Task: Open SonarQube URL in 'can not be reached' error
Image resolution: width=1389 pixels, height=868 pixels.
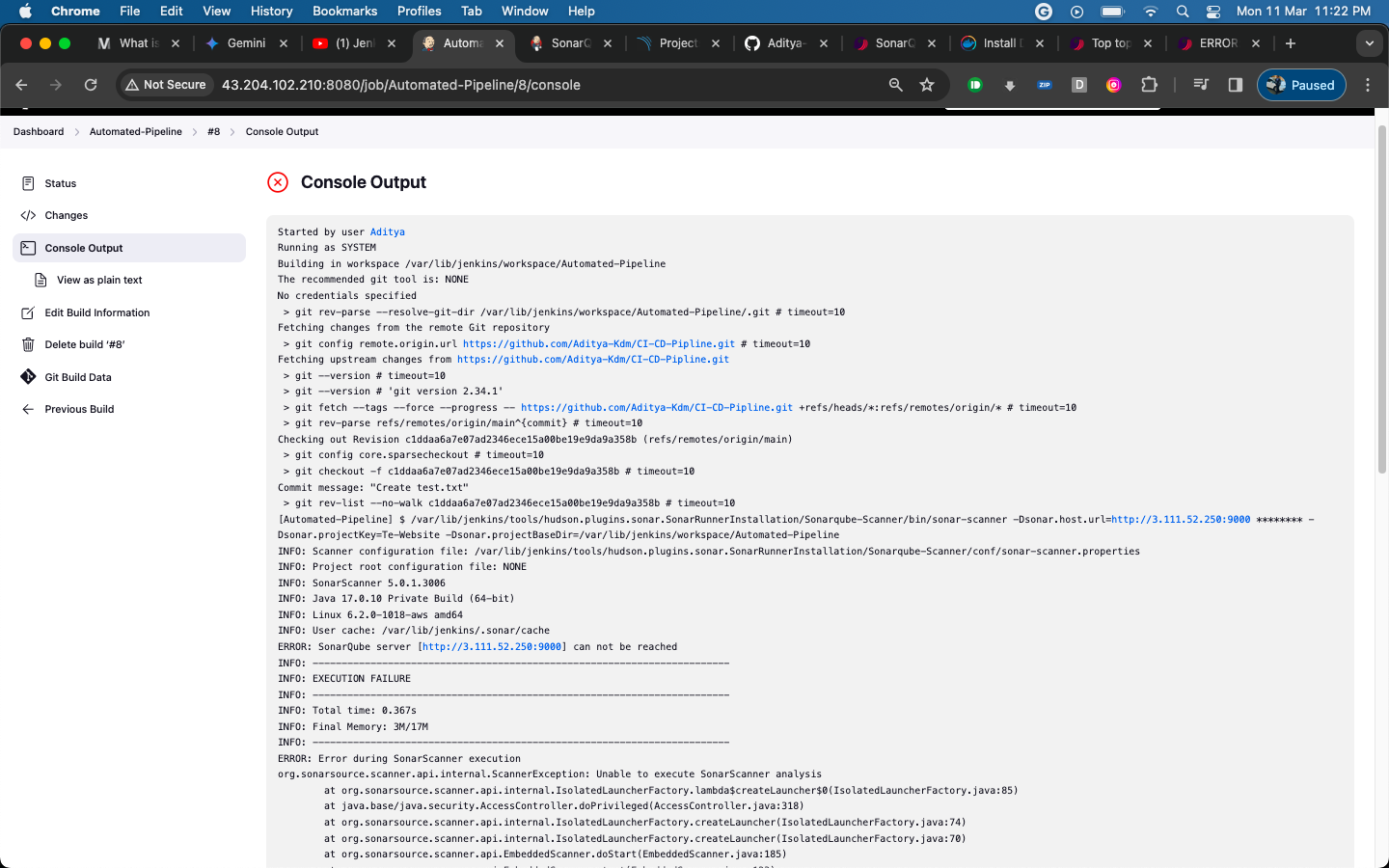Action: click(x=492, y=647)
